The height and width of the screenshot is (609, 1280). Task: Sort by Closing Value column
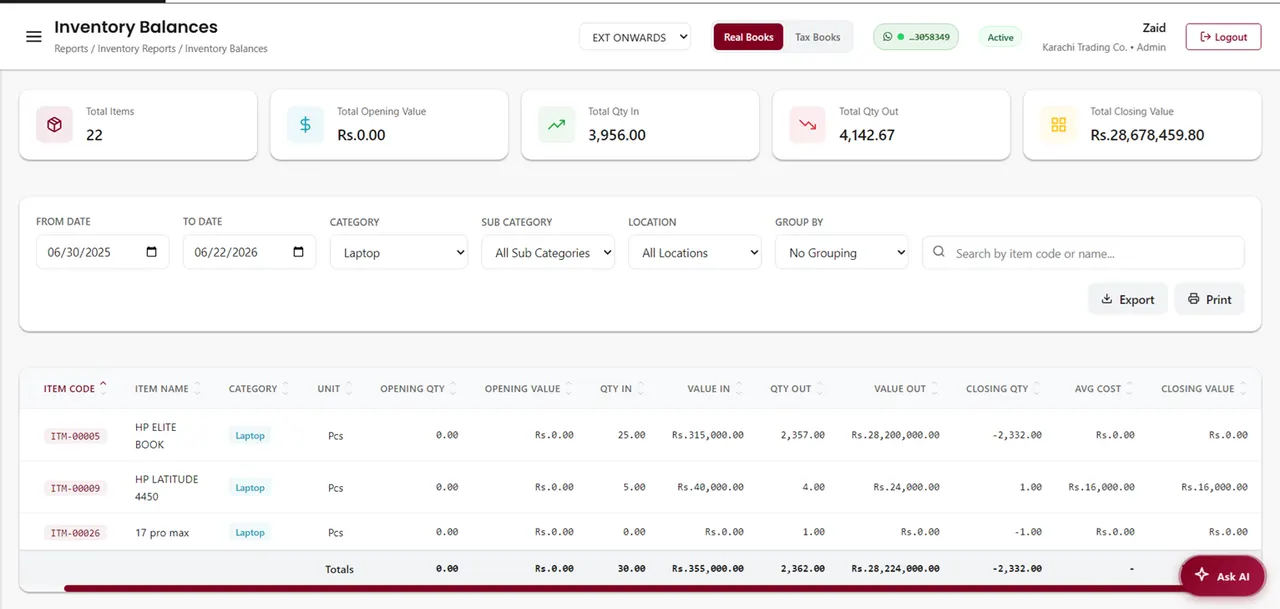(1204, 388)
